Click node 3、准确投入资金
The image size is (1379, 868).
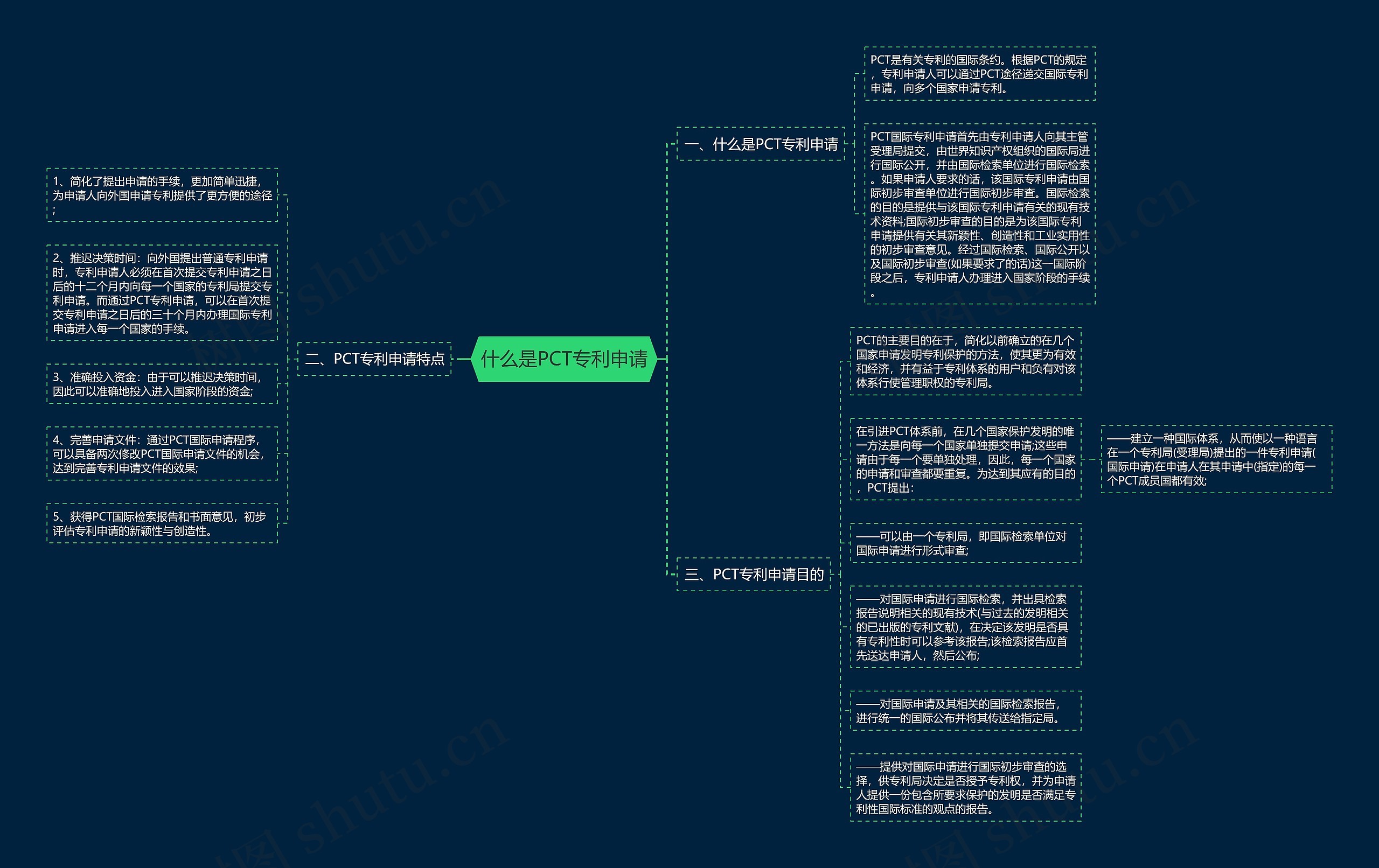coord(162,384)
